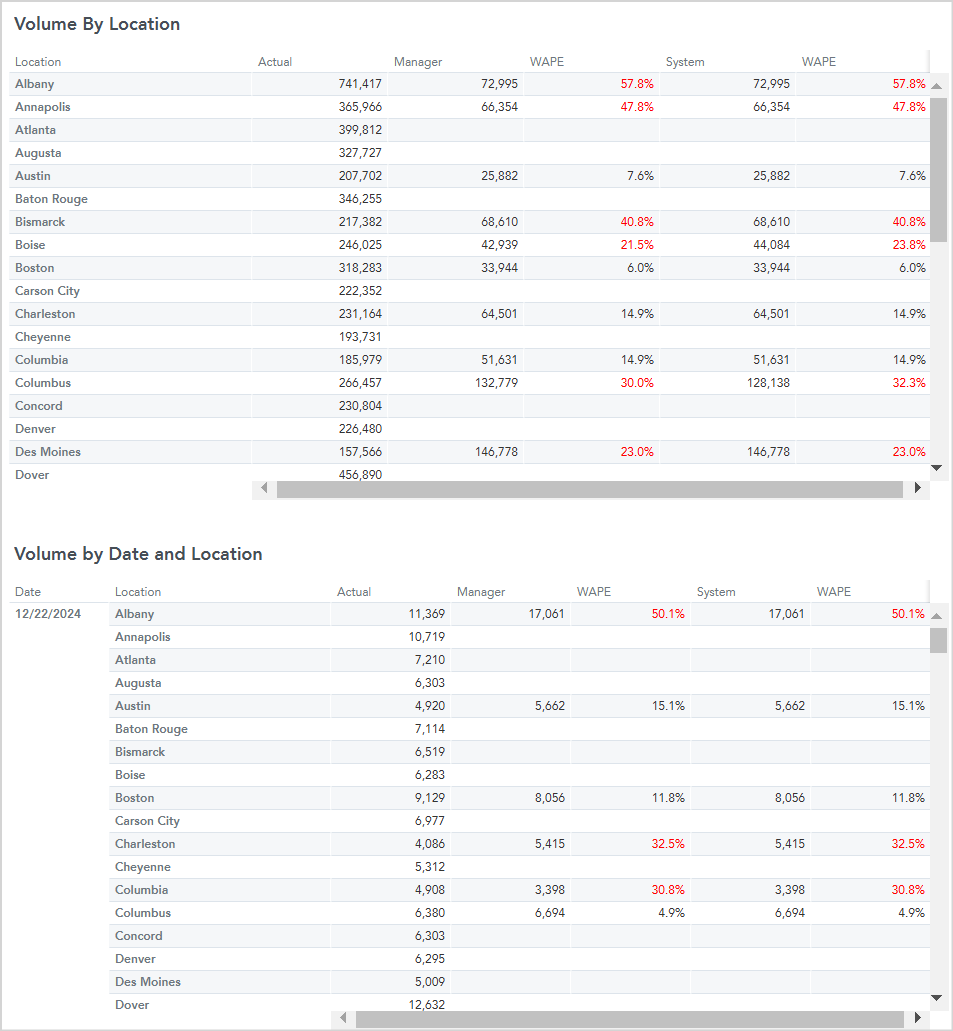Click Charleston in the bottom date table

145,844
